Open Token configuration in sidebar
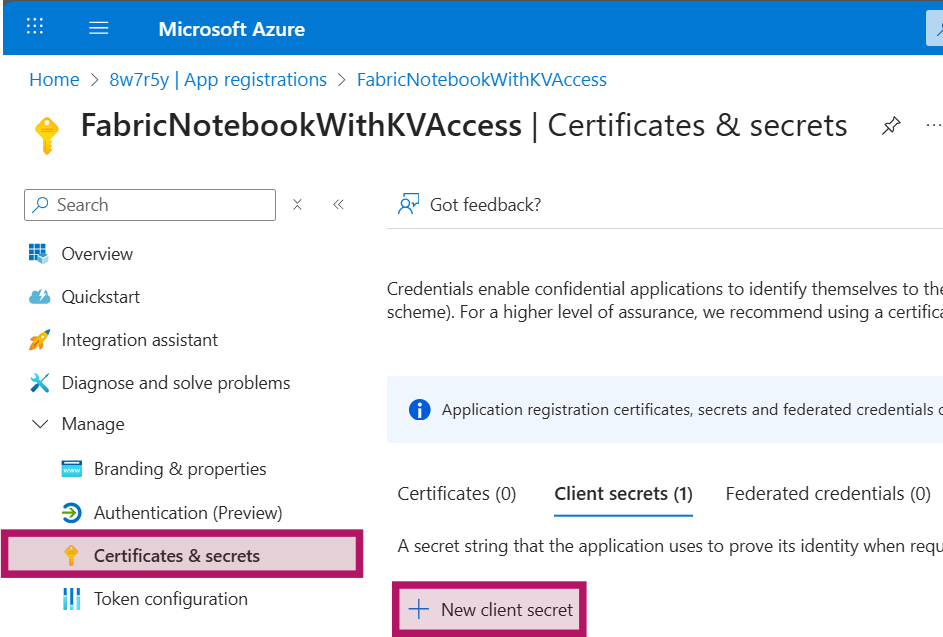Viewport: 943px width, 637px height. coord(170,599)
